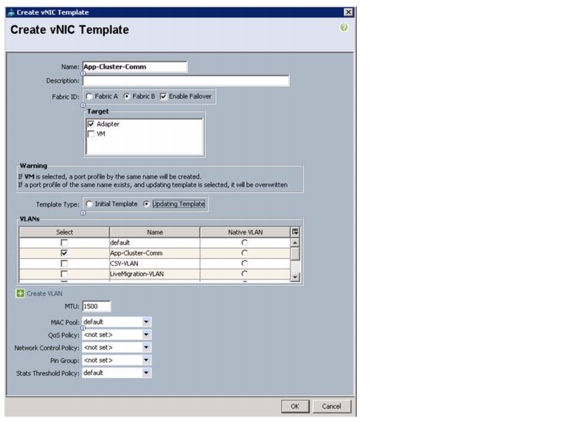
Task: Select the Fabric A radio button
Action: click(x=89, y=96)
